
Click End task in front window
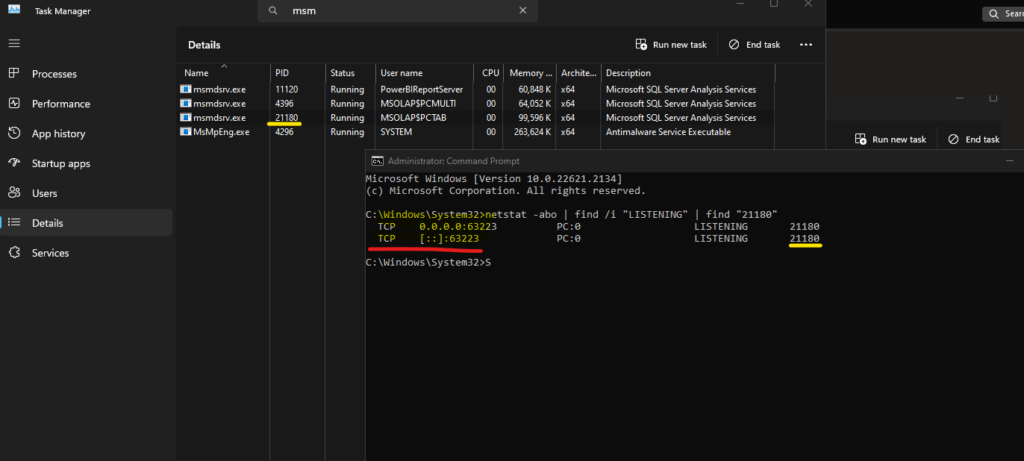[754, 44]
